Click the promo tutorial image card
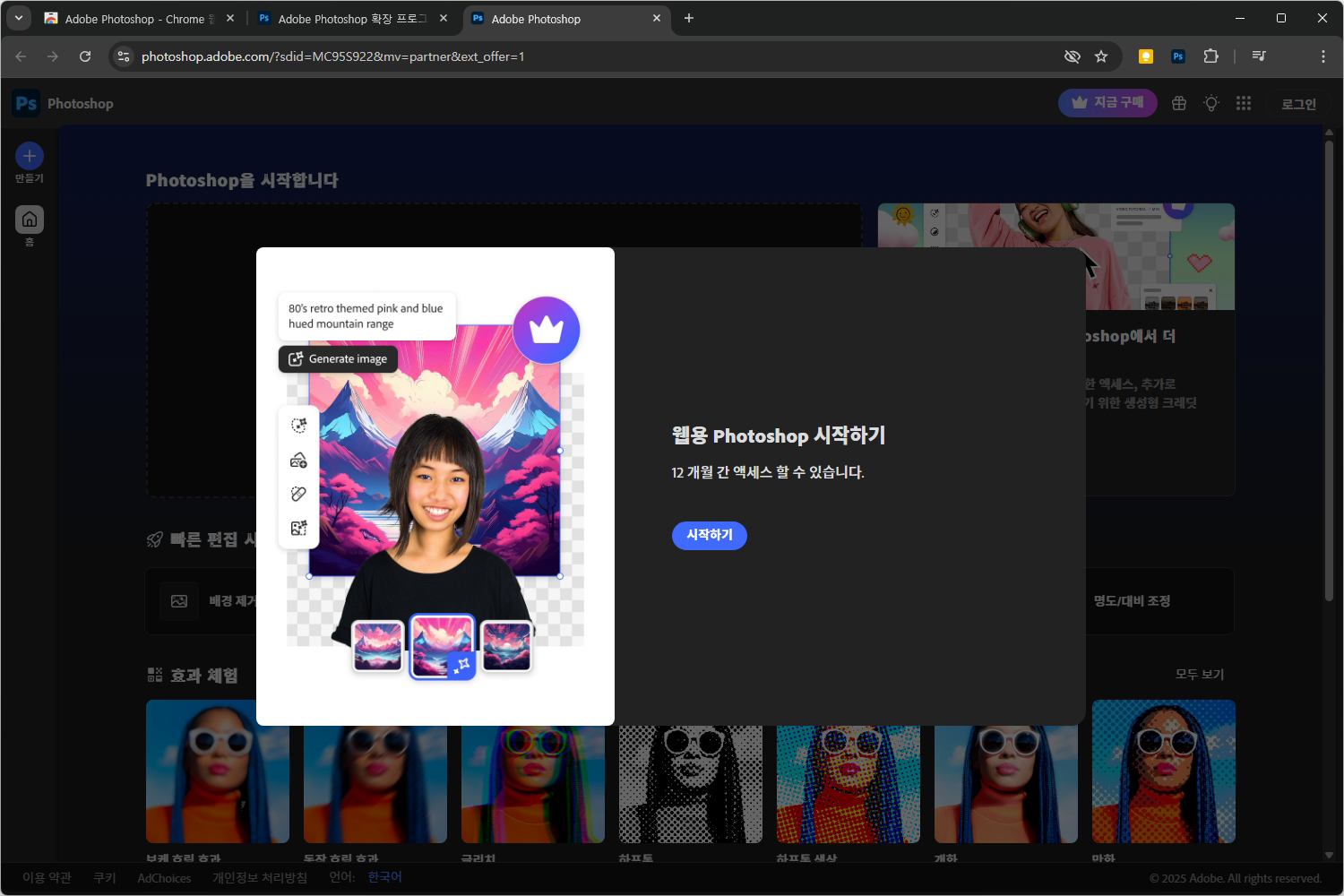This screenshot has height=896, width=1344. click(x=1056, y=256)
